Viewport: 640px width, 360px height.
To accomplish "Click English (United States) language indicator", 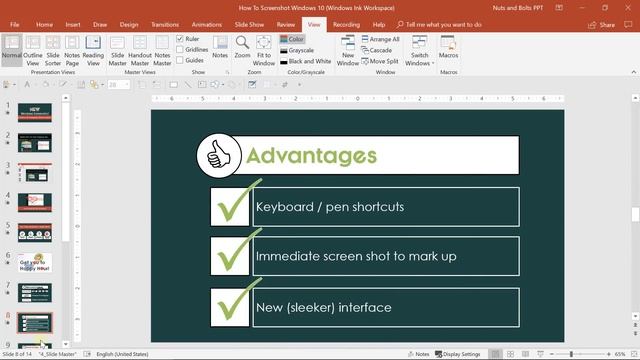I will click(122, 354).
